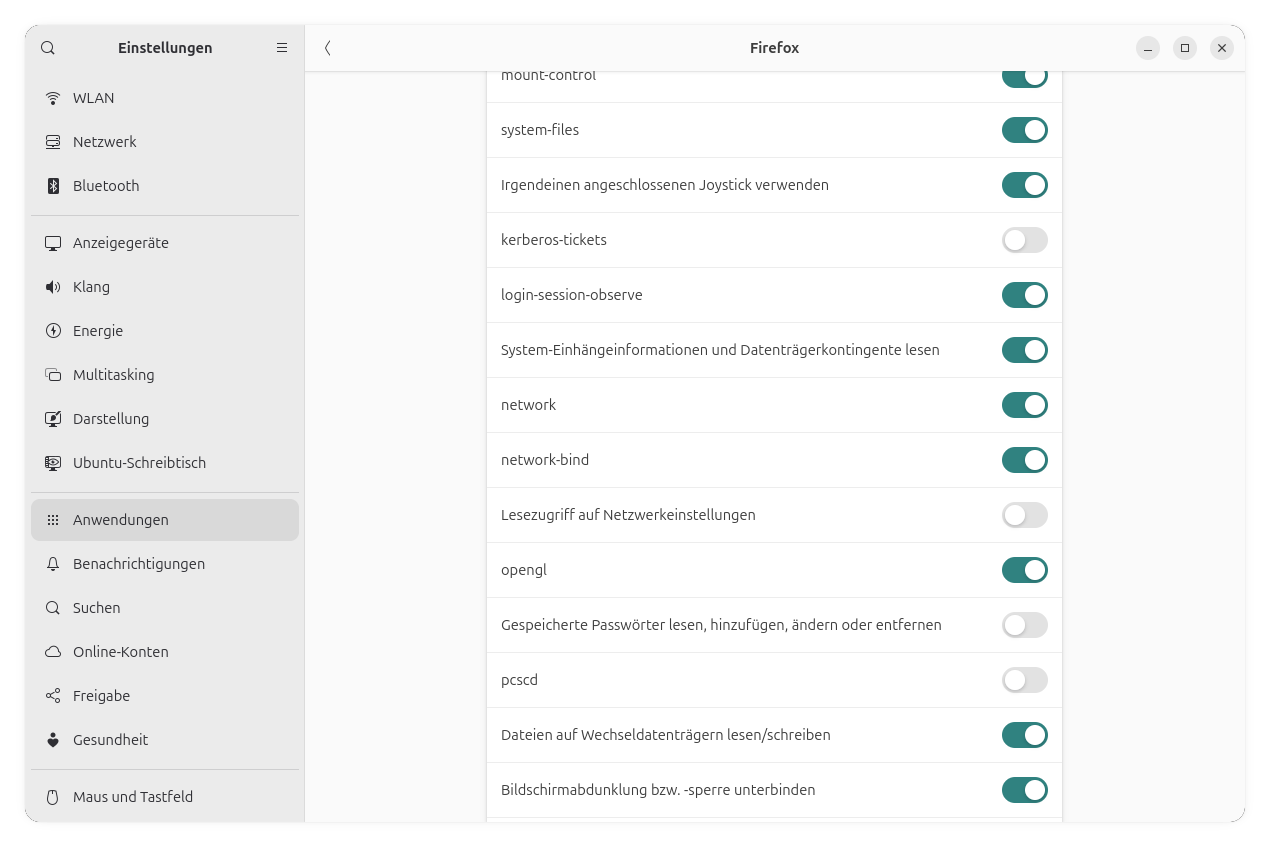Viewport: 1270px width, 847px height.
Task: Open the Netzwerk settings panel
Action: tap(165, 142)
